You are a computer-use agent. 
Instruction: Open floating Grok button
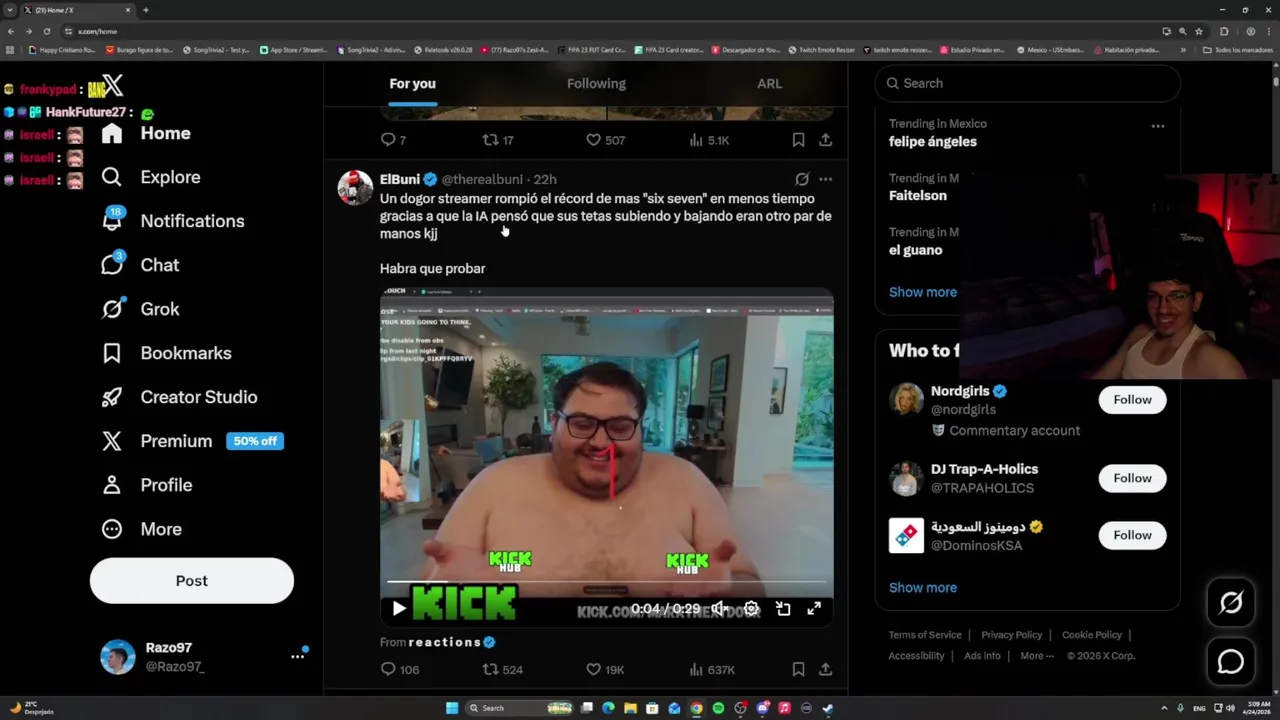click(x=1231, y=602)
